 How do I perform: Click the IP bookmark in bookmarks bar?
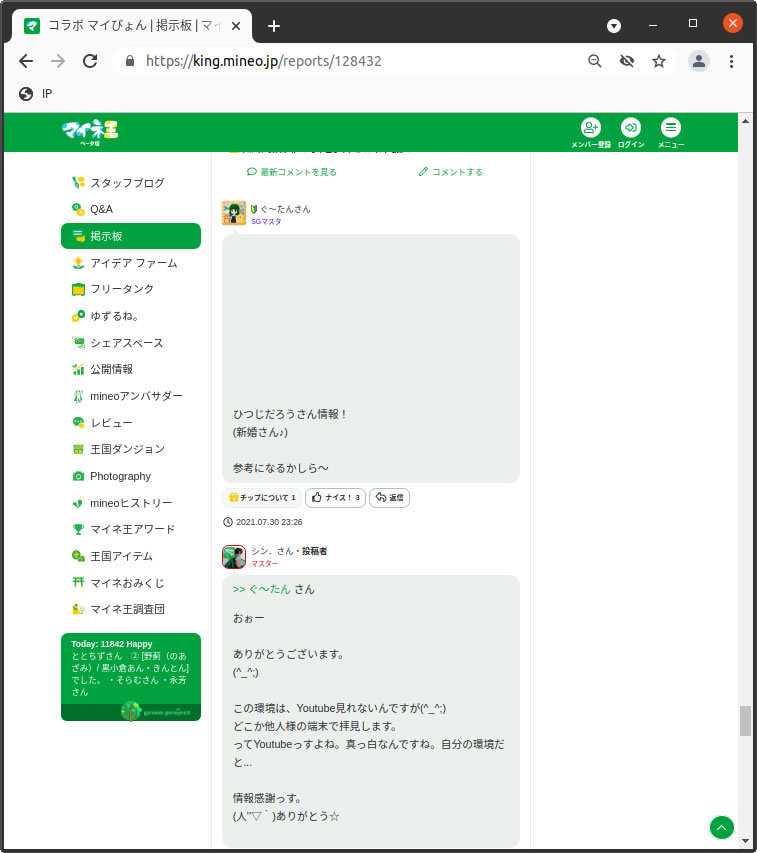click(x=36, y=94)
